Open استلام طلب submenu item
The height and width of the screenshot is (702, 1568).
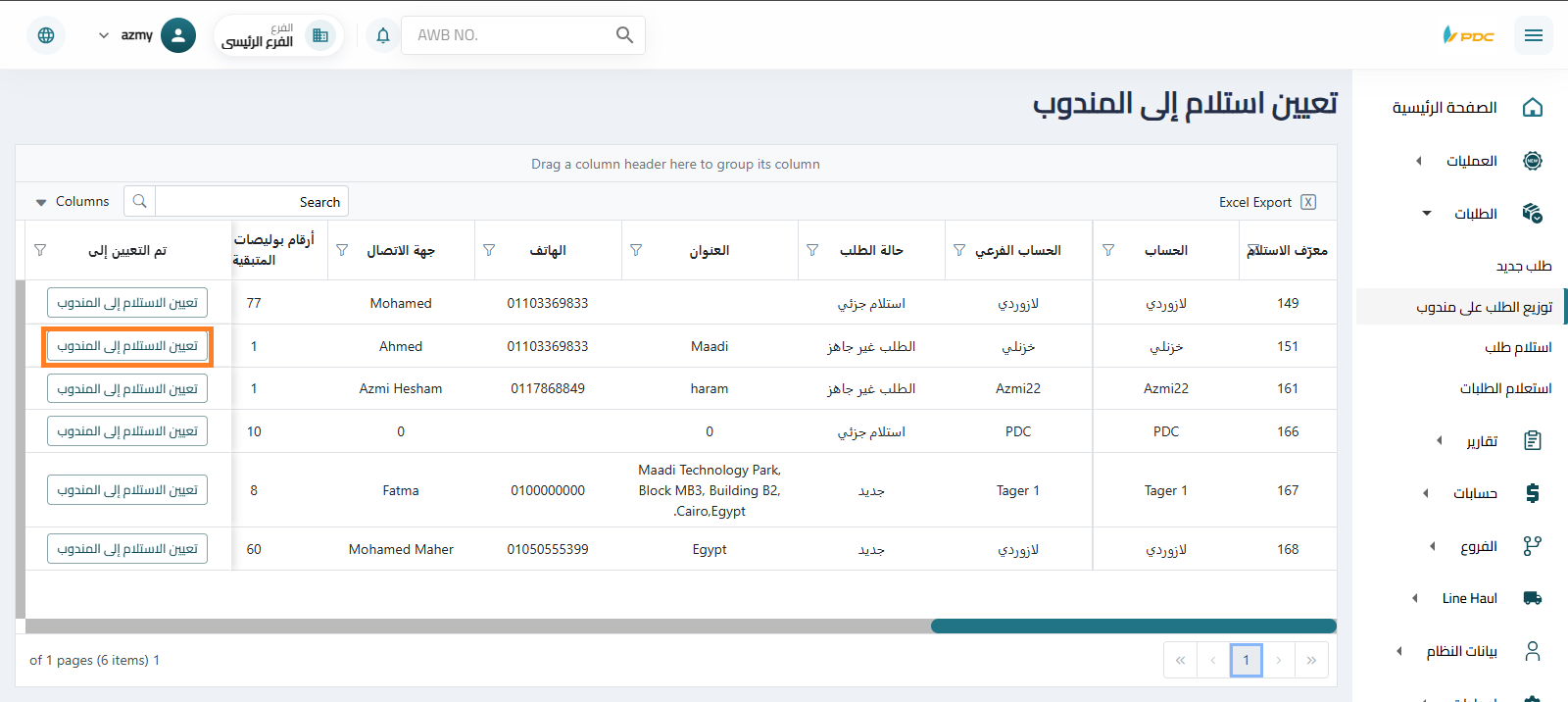[x=1518, y=347]
